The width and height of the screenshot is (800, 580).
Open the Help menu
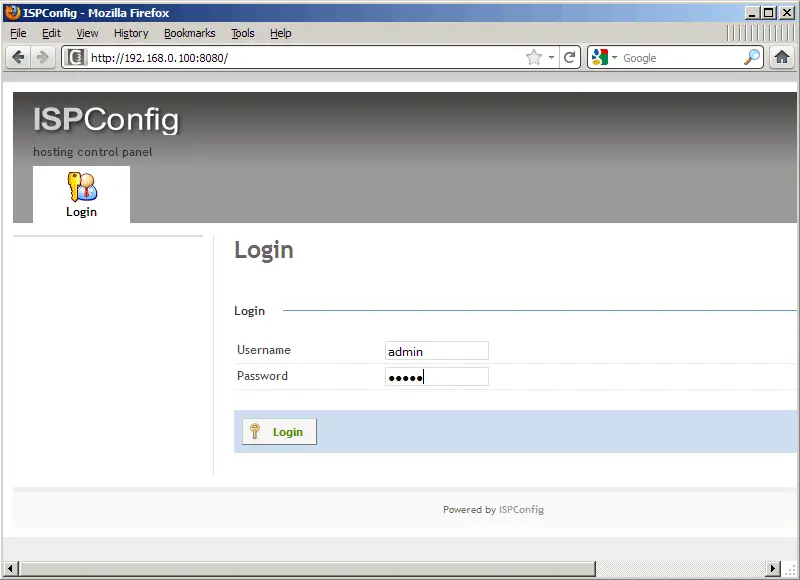point(281,33)
